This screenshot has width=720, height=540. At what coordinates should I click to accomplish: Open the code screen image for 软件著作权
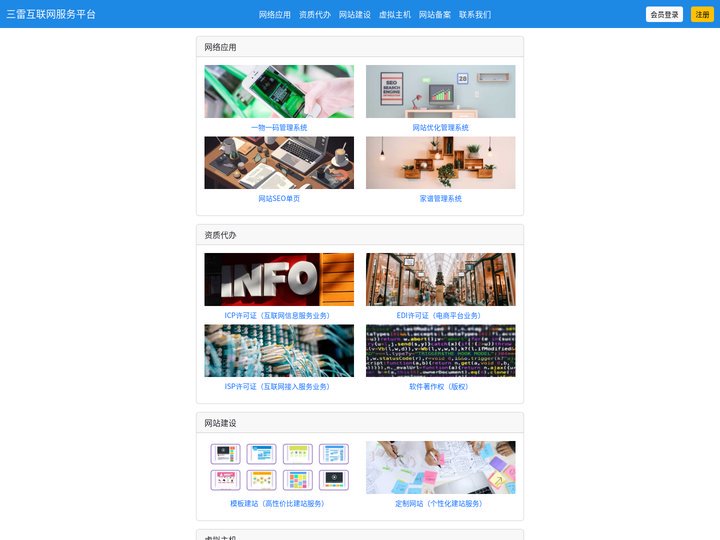click(x=440, y=351)
